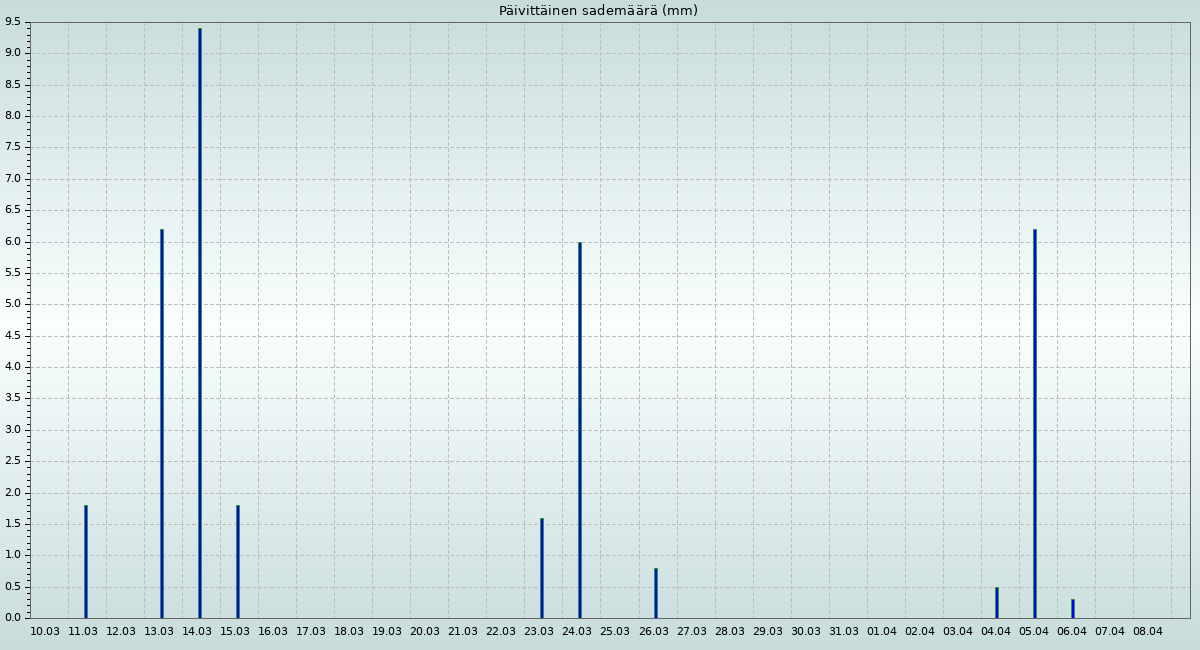This screenshot has height=650, width=1200.
Task: Click the rainfall bar for 05.04
Action: pyautogui.click(x=1035, y=423)
